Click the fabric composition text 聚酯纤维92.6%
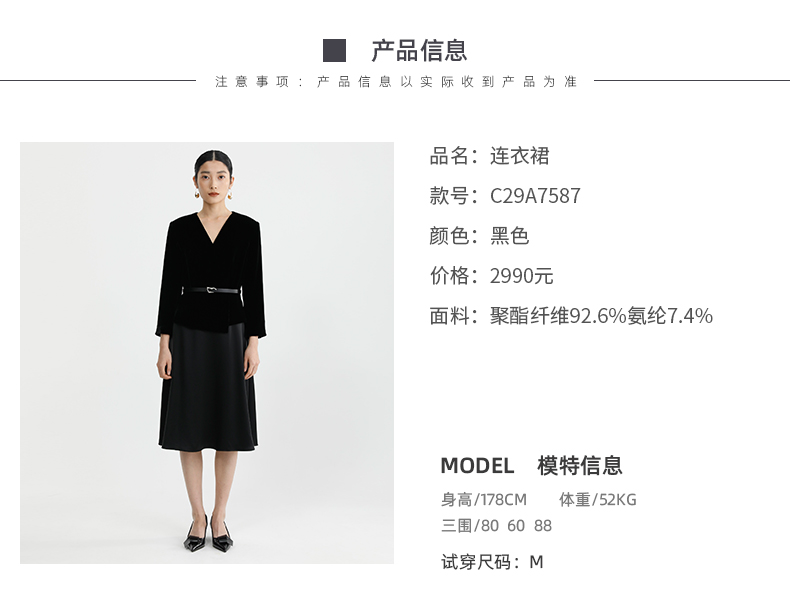Viewport: 790px width, 613px height. [x=558, y=316]
